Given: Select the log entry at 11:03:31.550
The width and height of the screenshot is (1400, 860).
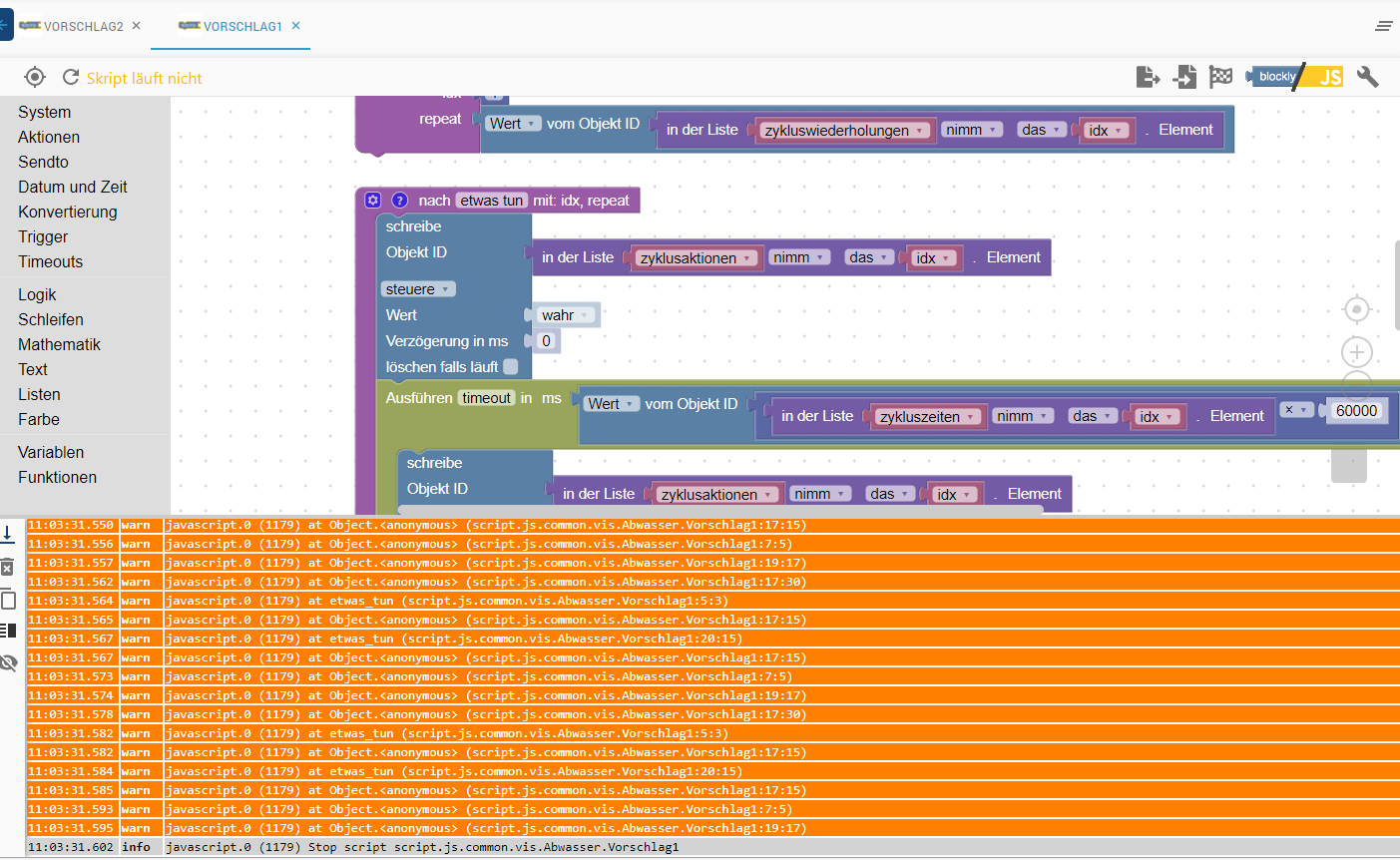Looking at the screenshot, I should (x=712, y=525).
